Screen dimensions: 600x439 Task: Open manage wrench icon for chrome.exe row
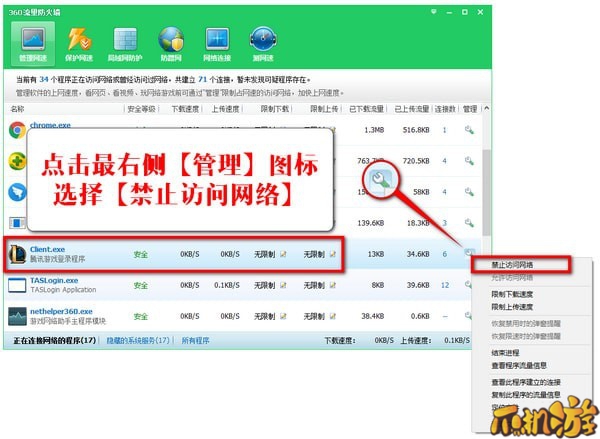[469, 130]
